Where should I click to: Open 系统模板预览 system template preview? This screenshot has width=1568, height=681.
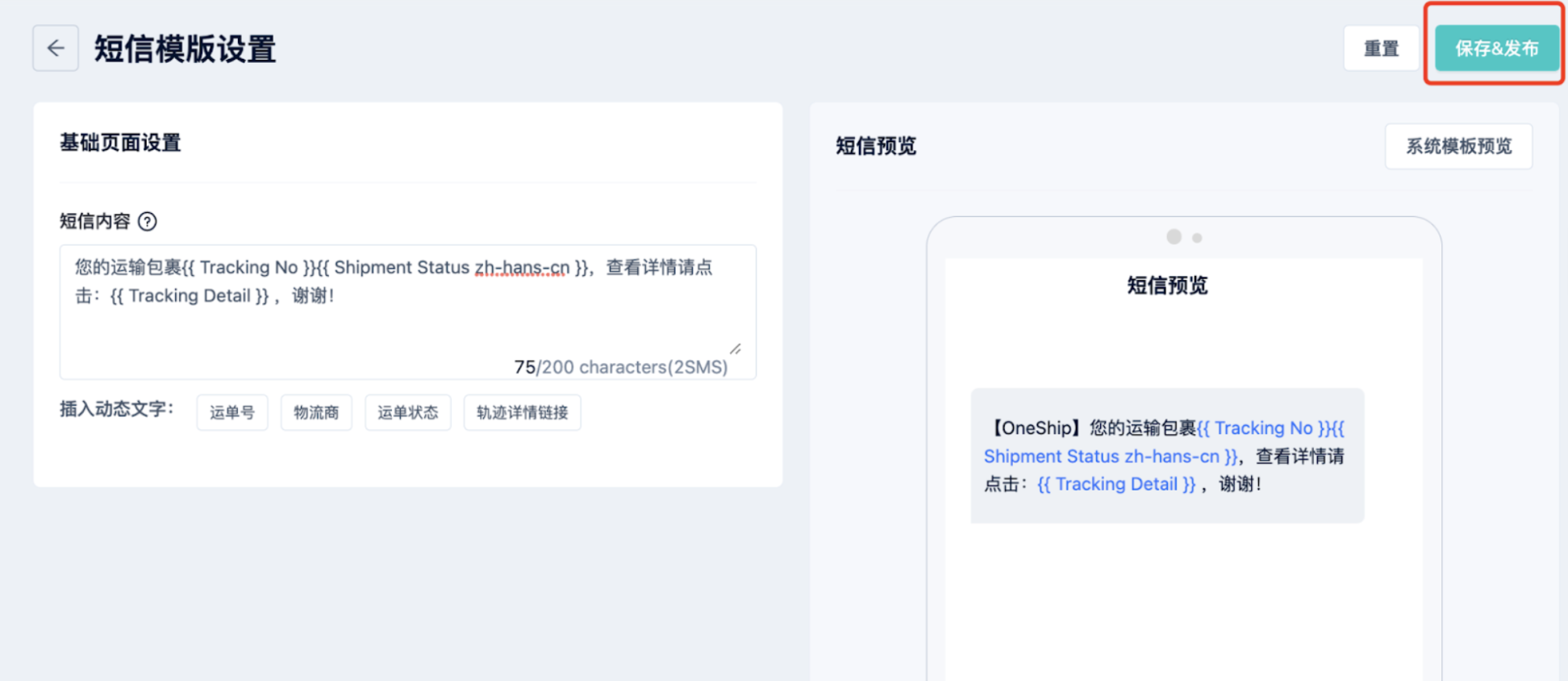pos(1458,146)
